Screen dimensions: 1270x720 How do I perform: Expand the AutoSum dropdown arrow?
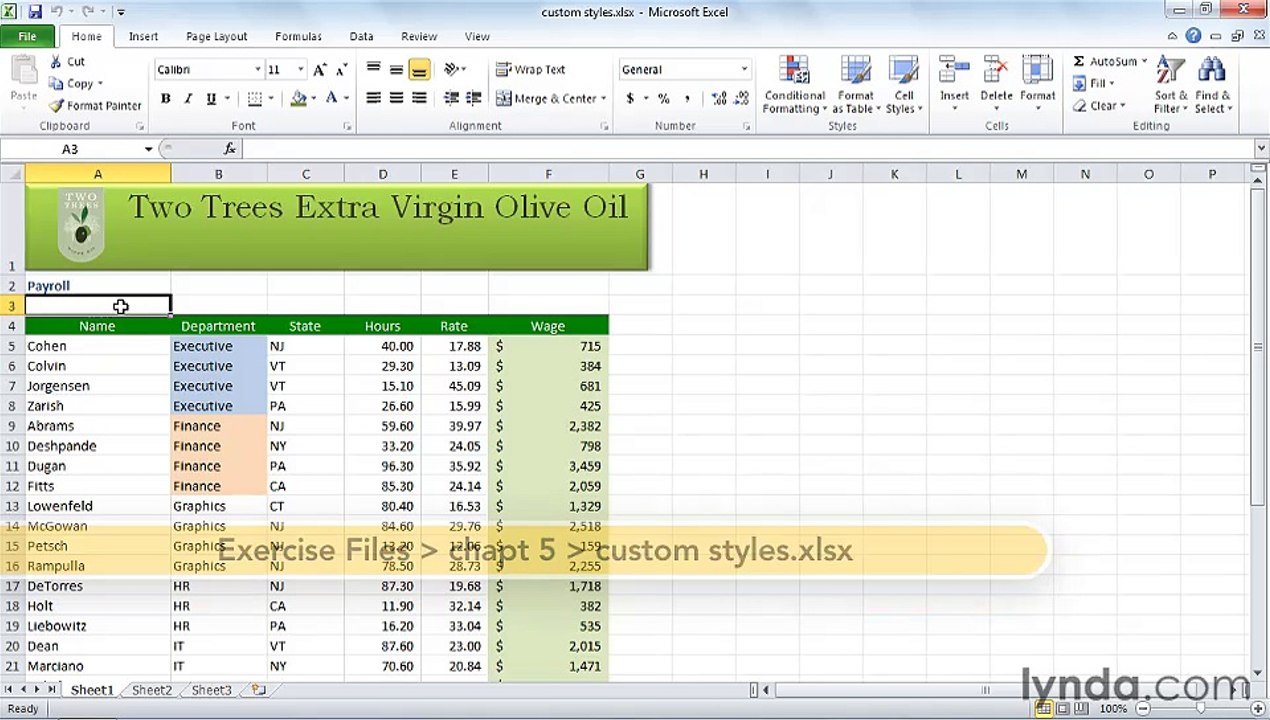point(1144,62)
